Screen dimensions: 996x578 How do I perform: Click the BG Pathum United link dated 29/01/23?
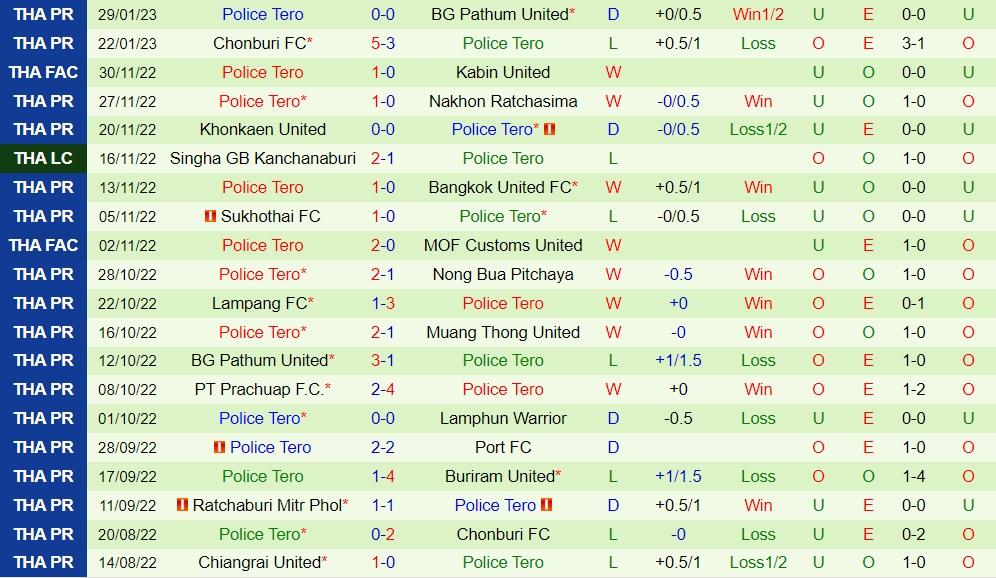(x=499, y=14)
